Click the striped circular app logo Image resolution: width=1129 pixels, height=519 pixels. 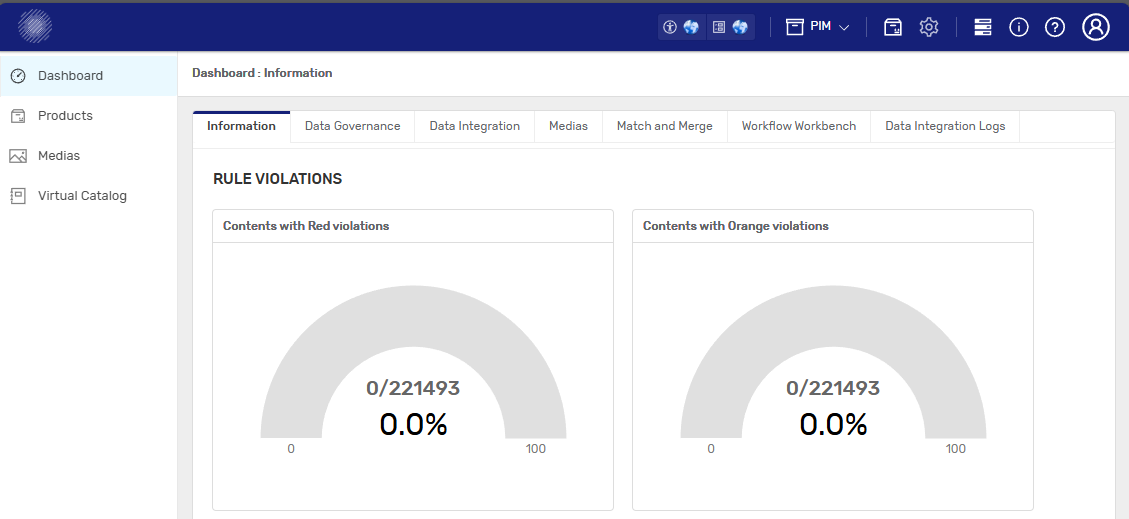click(x=35, y=27)
